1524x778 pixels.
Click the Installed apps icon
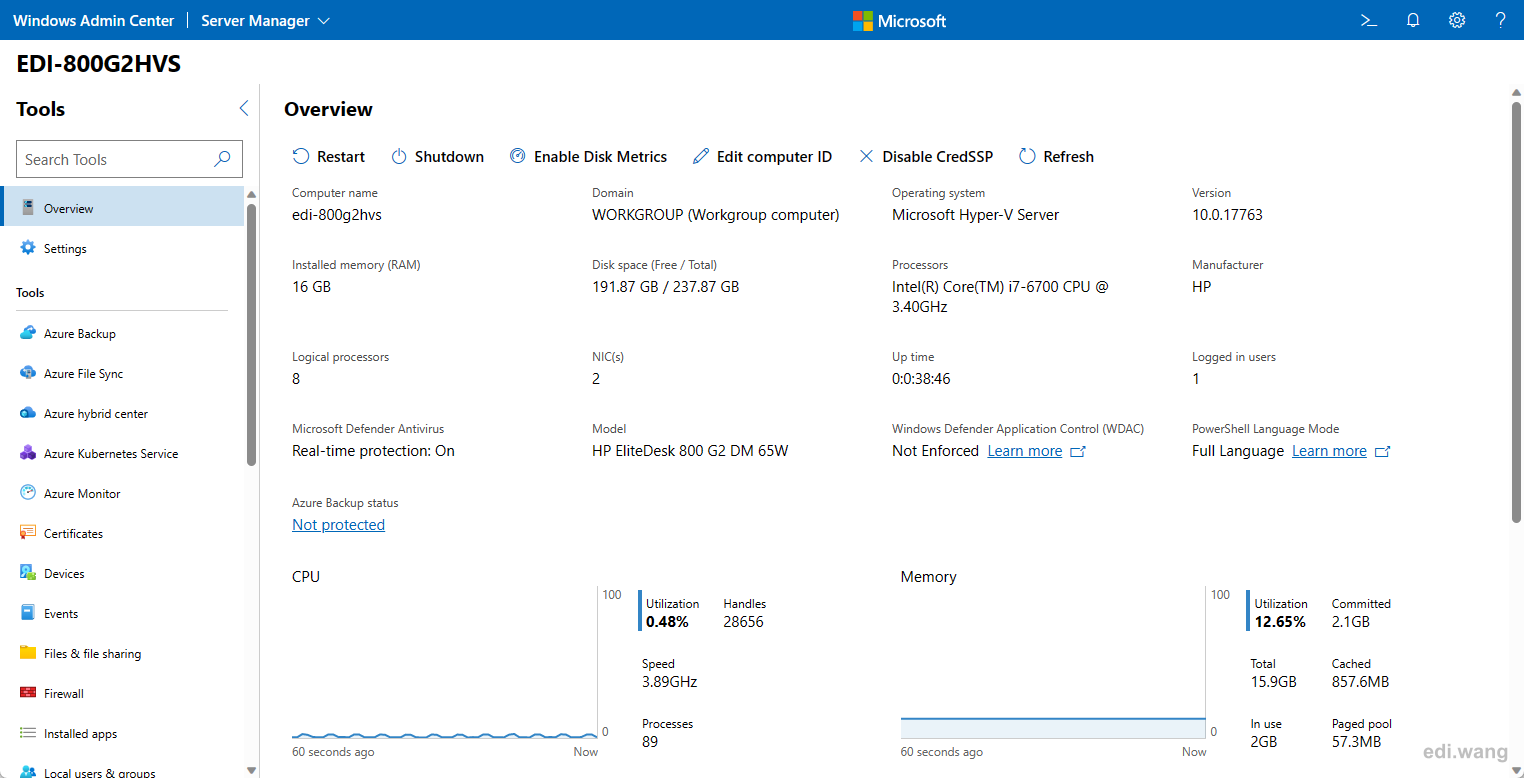pyautogui.click(x=28, y=733)
